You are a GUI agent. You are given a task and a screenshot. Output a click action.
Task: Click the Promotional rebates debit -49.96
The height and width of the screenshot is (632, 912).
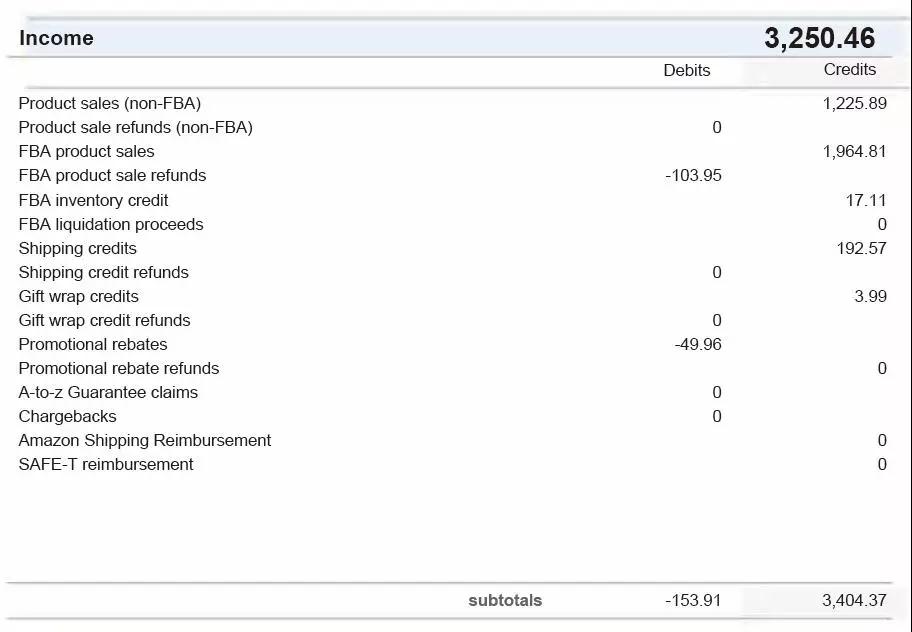click(697, 344)
